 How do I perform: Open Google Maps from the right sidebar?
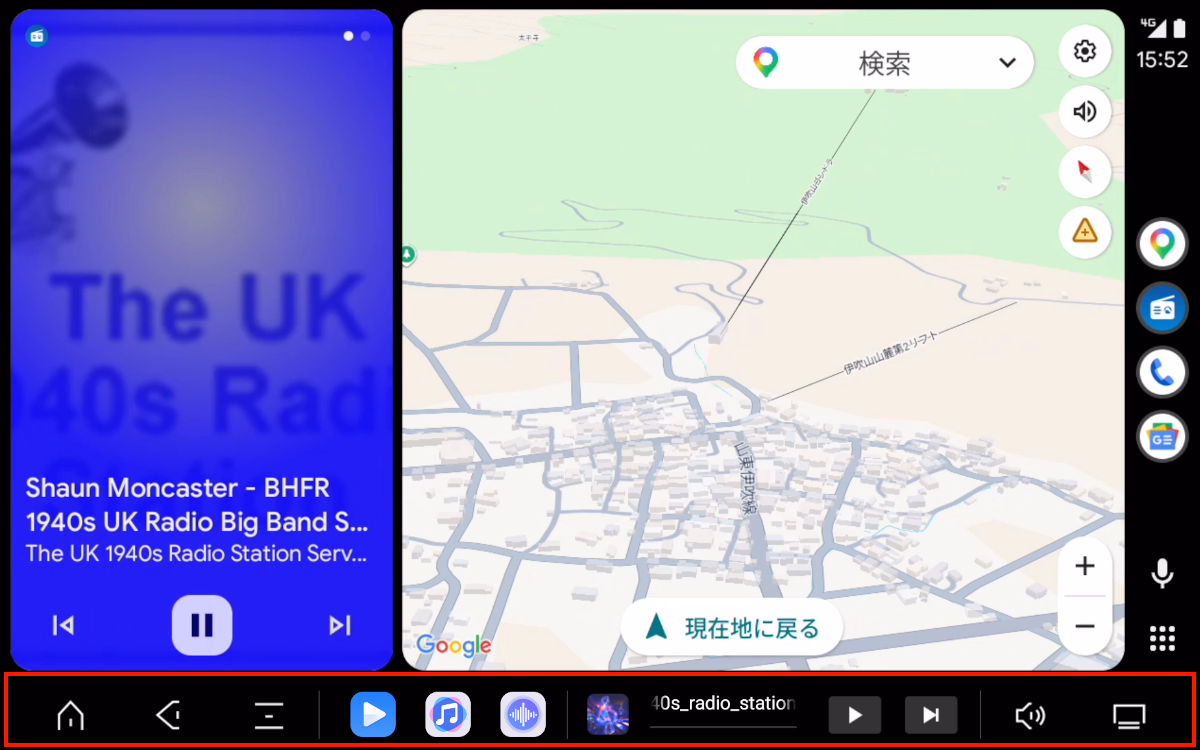click(1162, 243)
